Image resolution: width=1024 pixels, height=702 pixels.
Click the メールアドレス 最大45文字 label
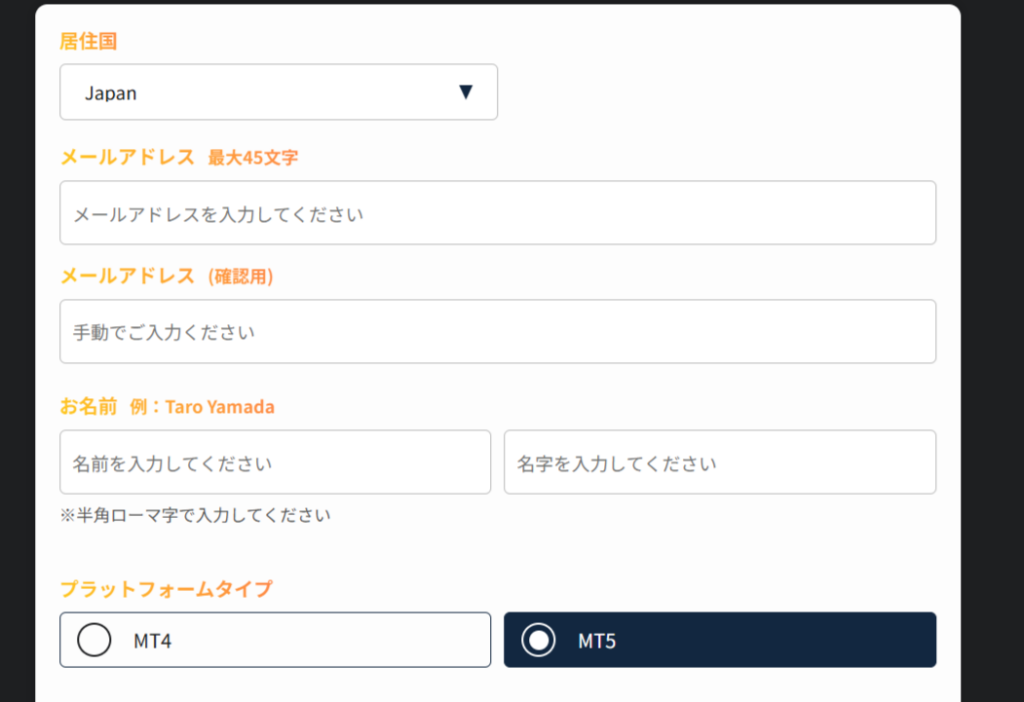179,157
